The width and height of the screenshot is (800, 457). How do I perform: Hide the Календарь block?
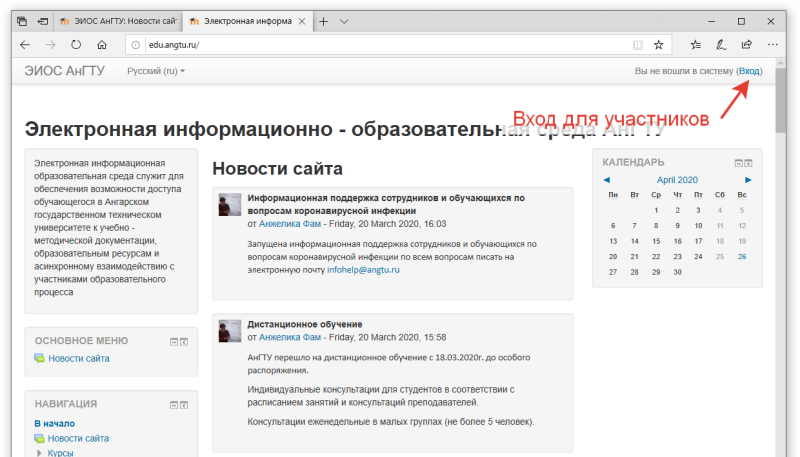[738, 163]
